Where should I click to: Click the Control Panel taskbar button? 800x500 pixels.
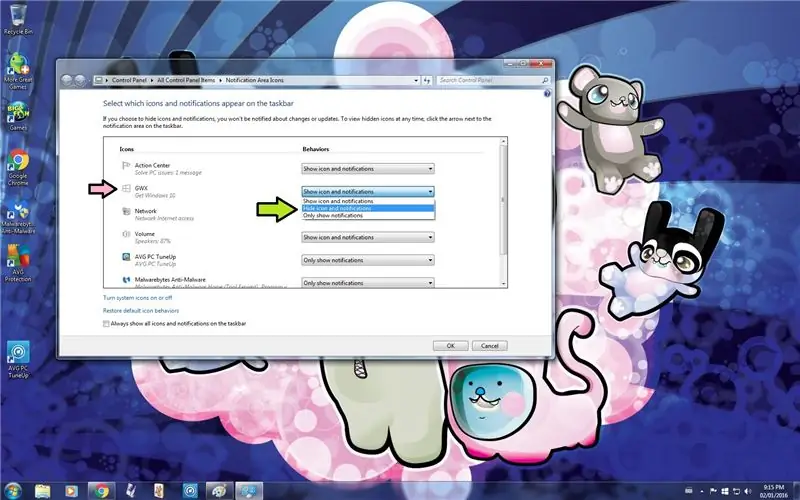click(x=249, y=491)
